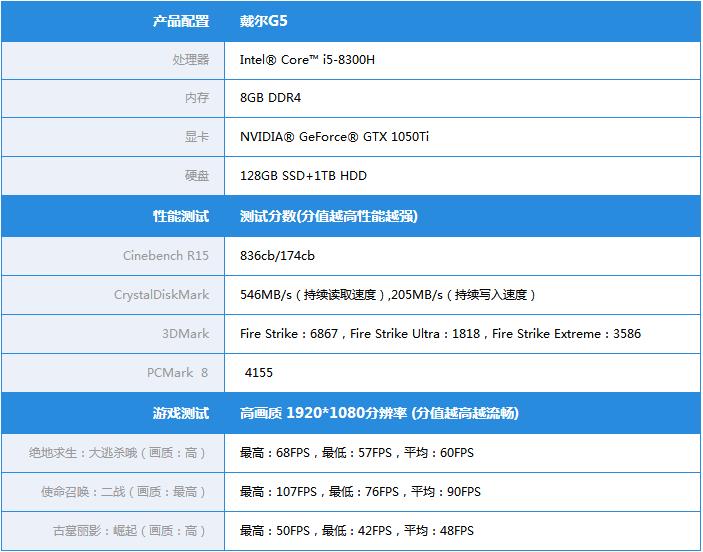Click the Intel Core i5-8300H value
This screenshot has width=703, height=552.
click(307, 60)
